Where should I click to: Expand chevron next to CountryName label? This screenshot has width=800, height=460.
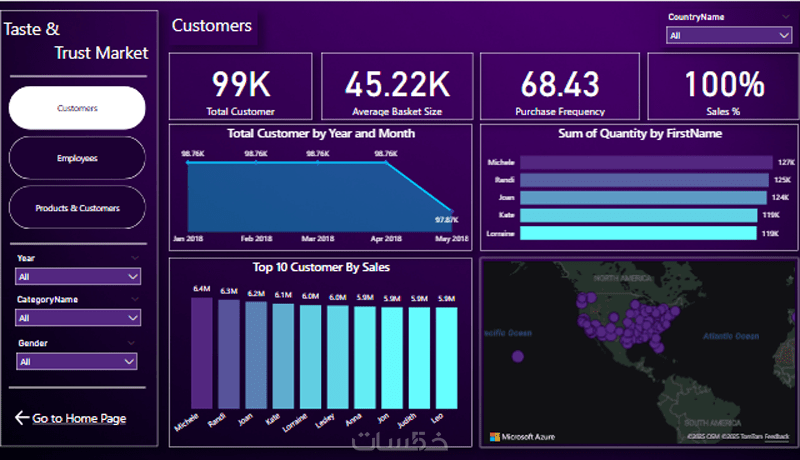[786, 17]
